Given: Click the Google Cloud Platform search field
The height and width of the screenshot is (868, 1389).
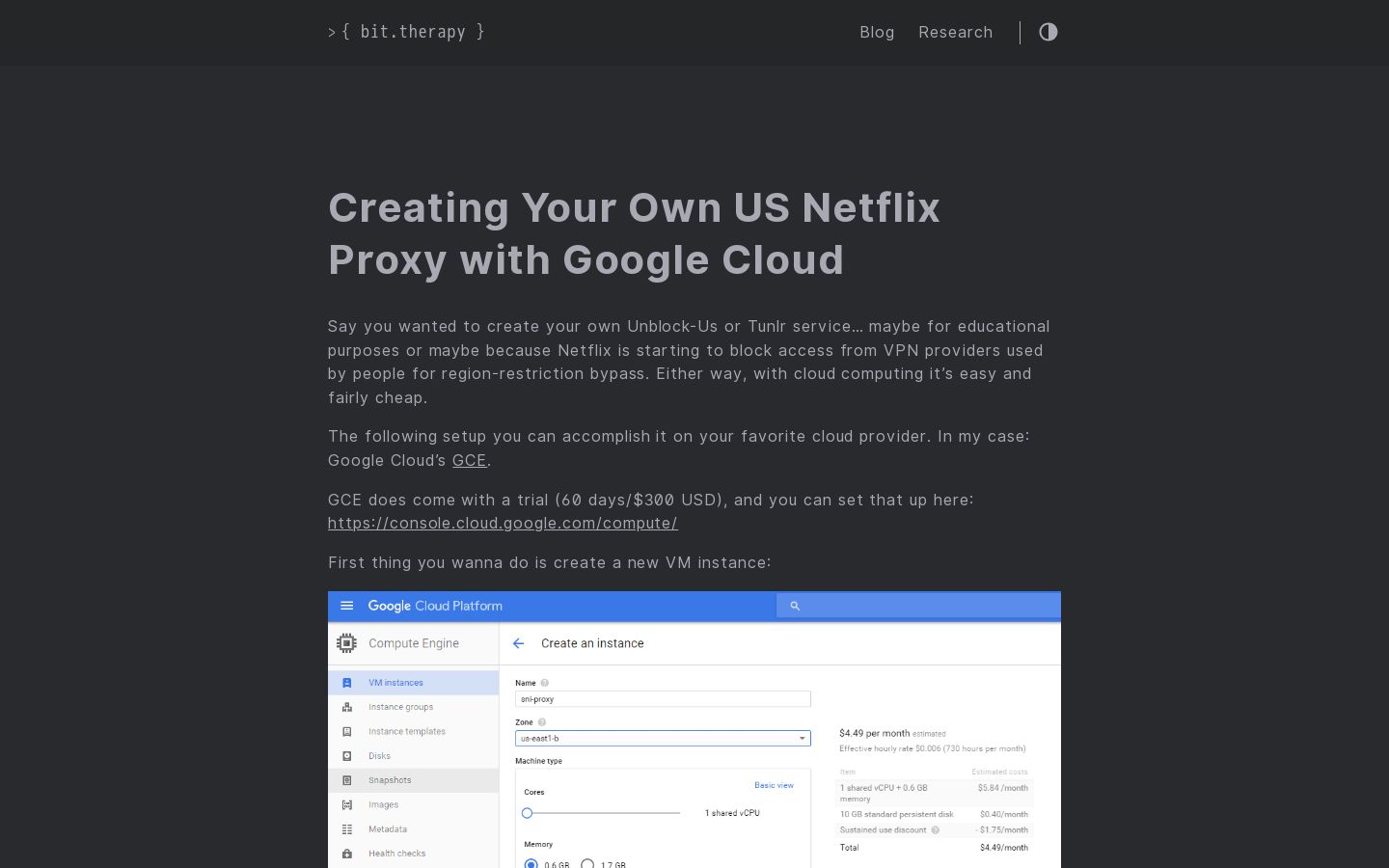Looking at the screenshot, I should [x=918, y=606].
